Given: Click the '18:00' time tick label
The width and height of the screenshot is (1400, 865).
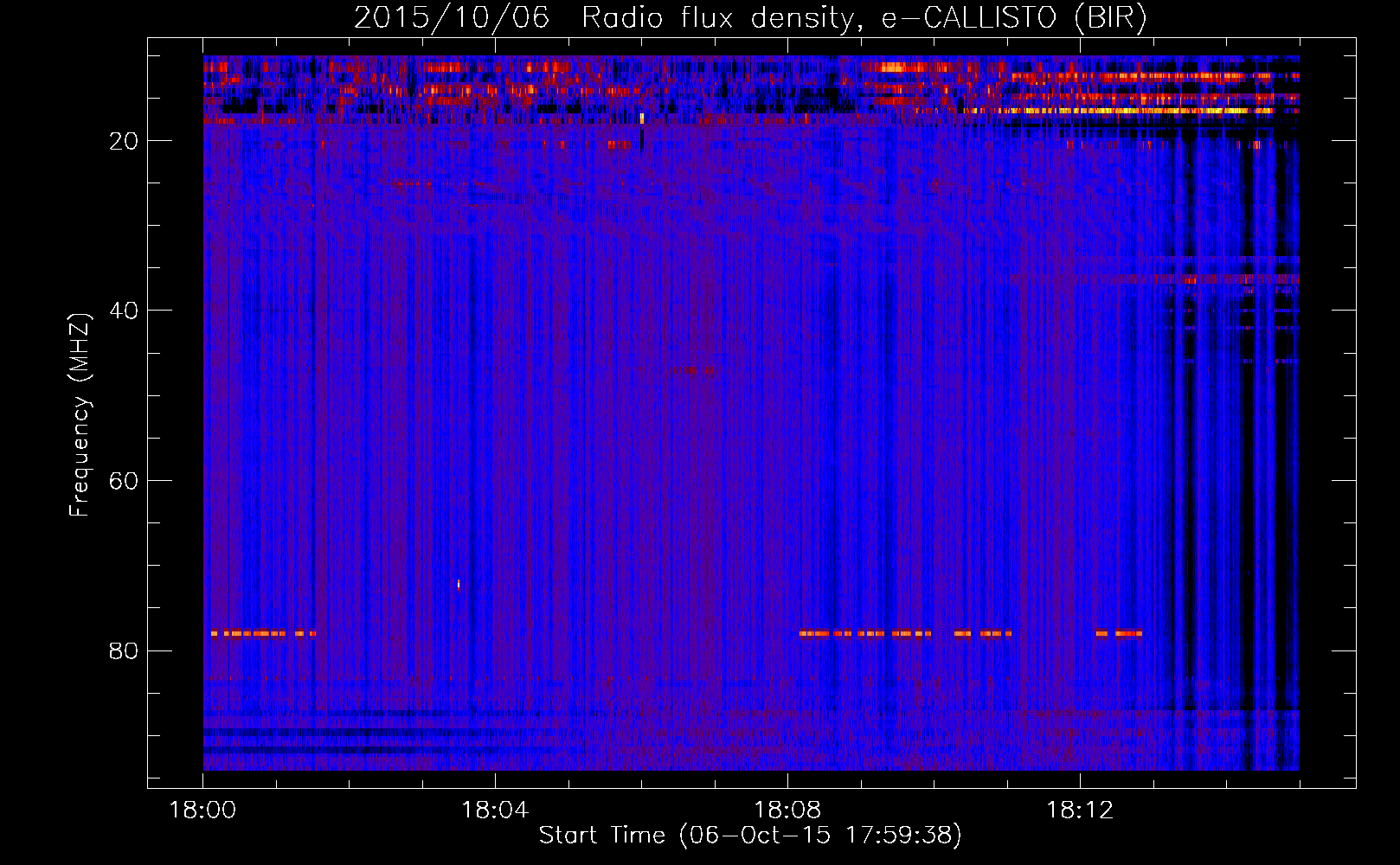Looking at the screenshot, I should click(202, 811).
